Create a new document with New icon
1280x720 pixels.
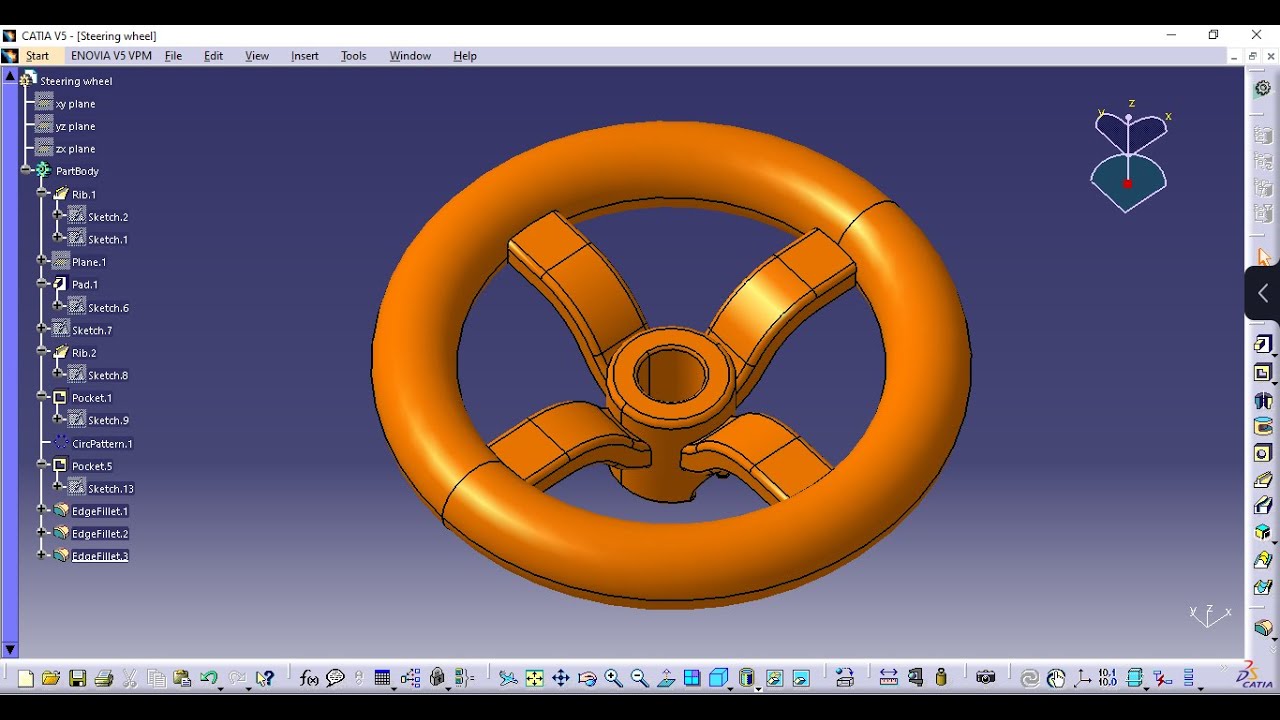(x=26, y=679)
